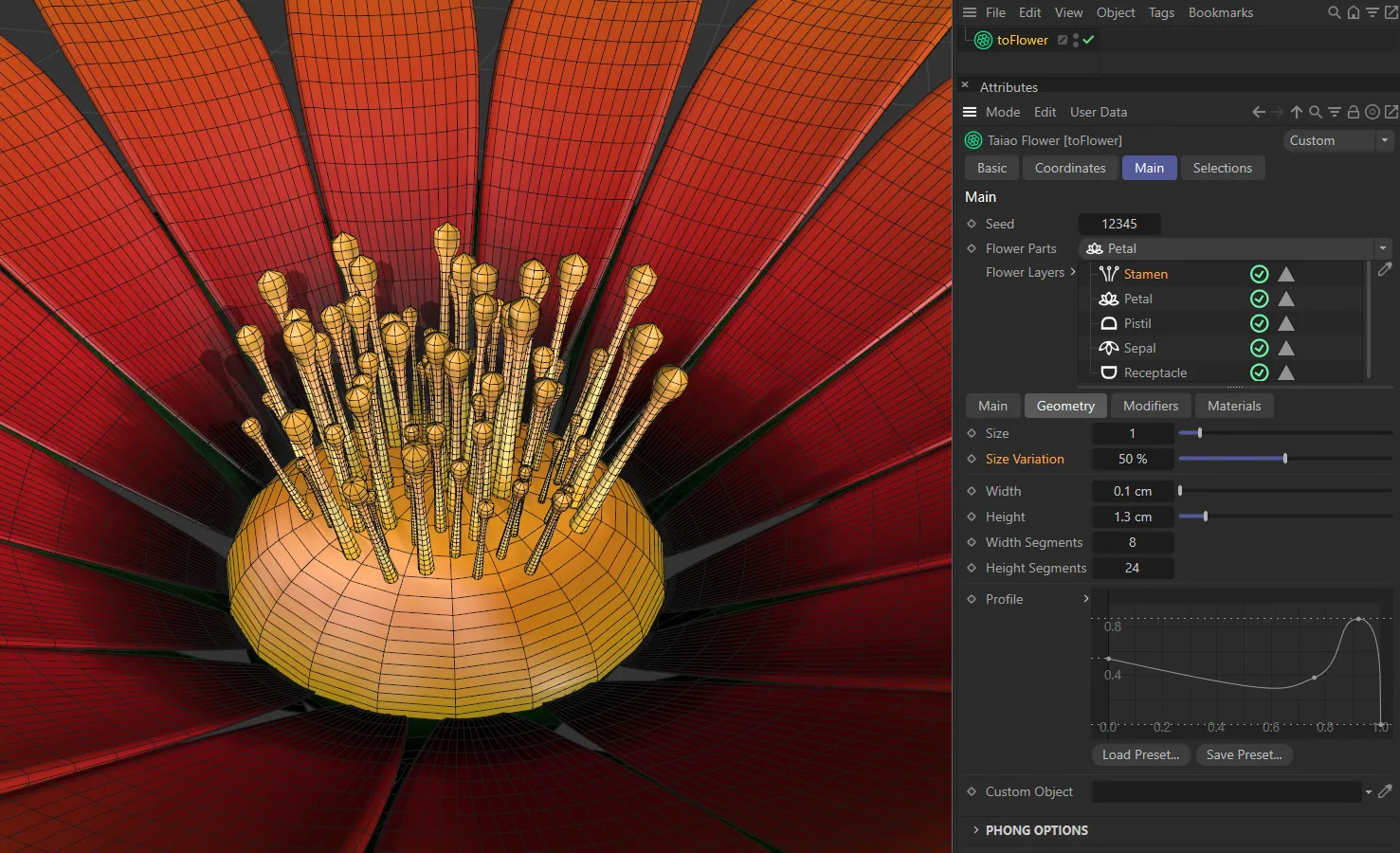Screen dimensions: 1400x853
Task: Open the Attribute Manager search icon
Action: tap(1315, 111)
